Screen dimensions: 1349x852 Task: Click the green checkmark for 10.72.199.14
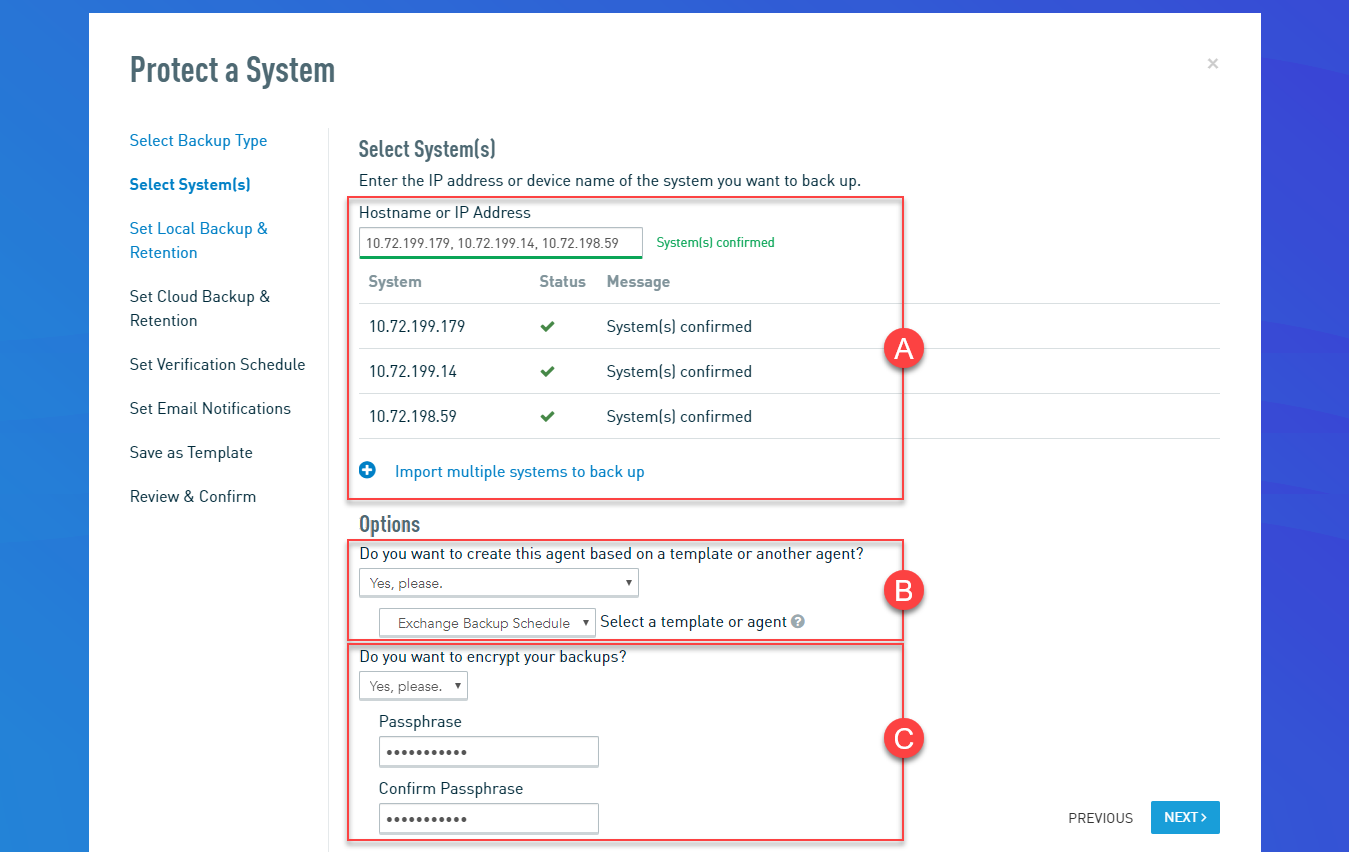(x=547, y=372)
